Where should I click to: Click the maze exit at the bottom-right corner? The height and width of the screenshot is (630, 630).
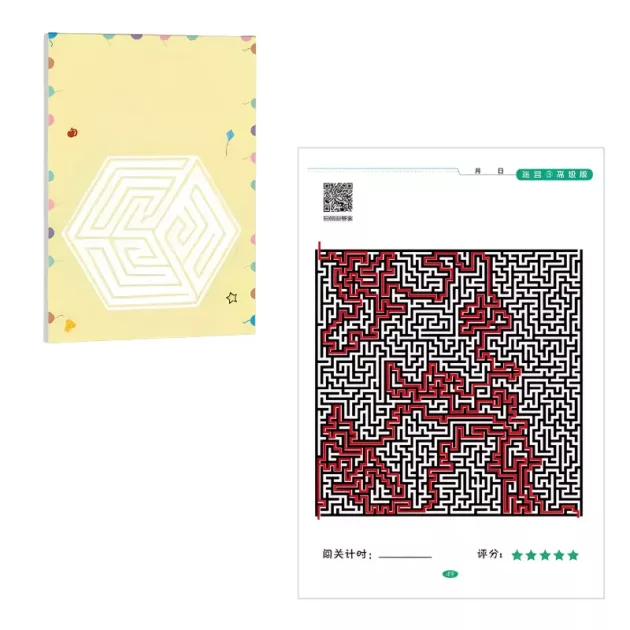(579, 513)
